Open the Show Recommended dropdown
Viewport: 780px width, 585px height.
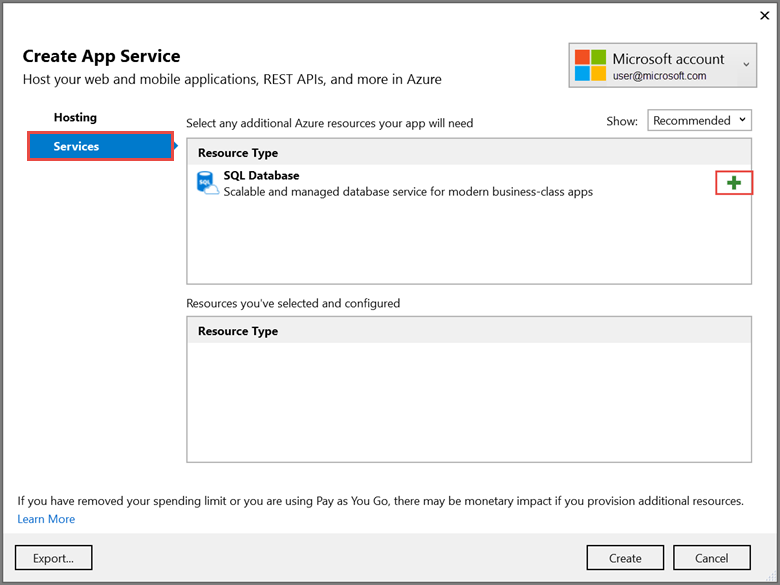click(x=700, y=120)
